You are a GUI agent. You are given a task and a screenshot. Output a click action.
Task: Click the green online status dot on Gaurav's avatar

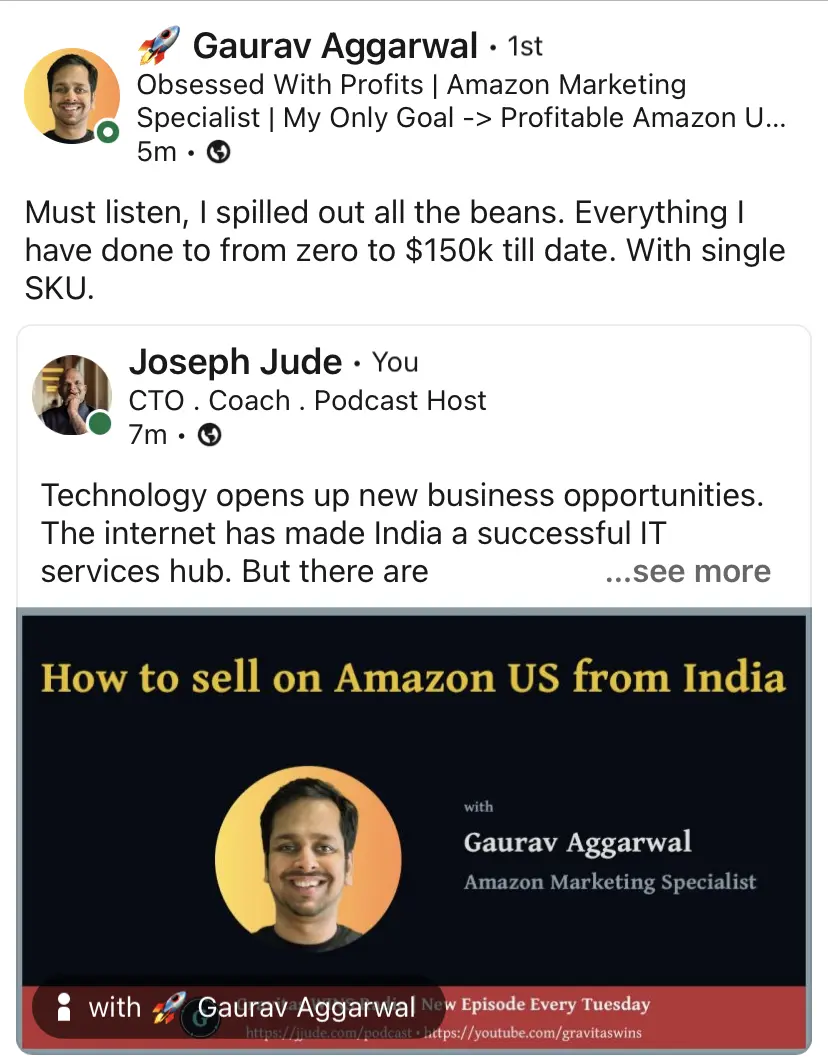pyautogui.click(x=108, y=132)
